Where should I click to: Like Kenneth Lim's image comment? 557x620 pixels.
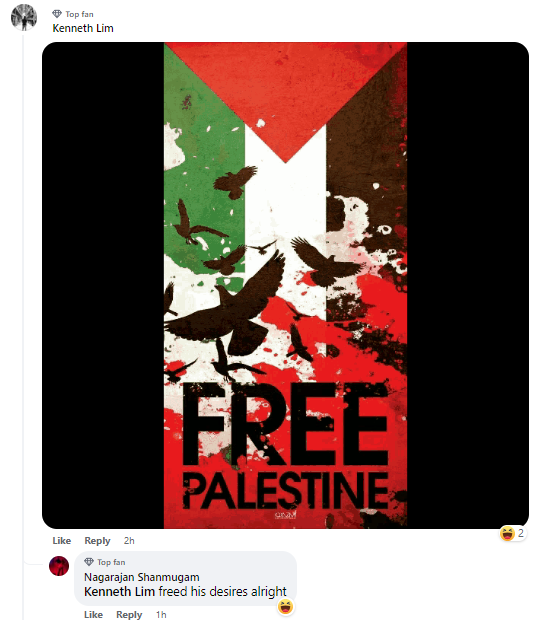coord(62,541)
